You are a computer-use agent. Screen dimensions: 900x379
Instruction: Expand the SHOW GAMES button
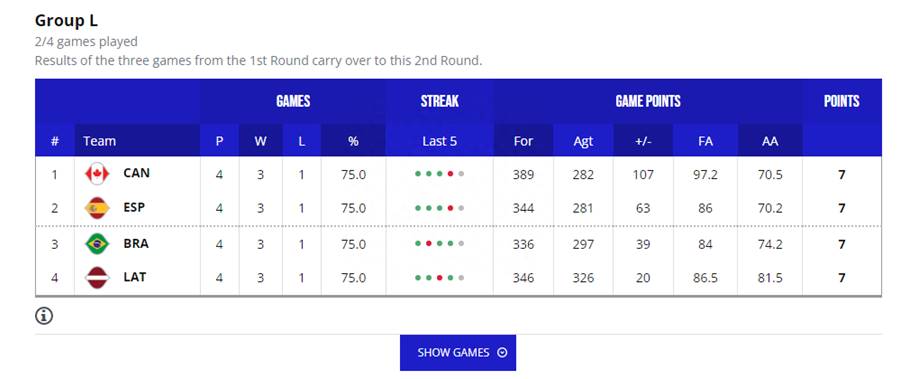click(458, 353)
